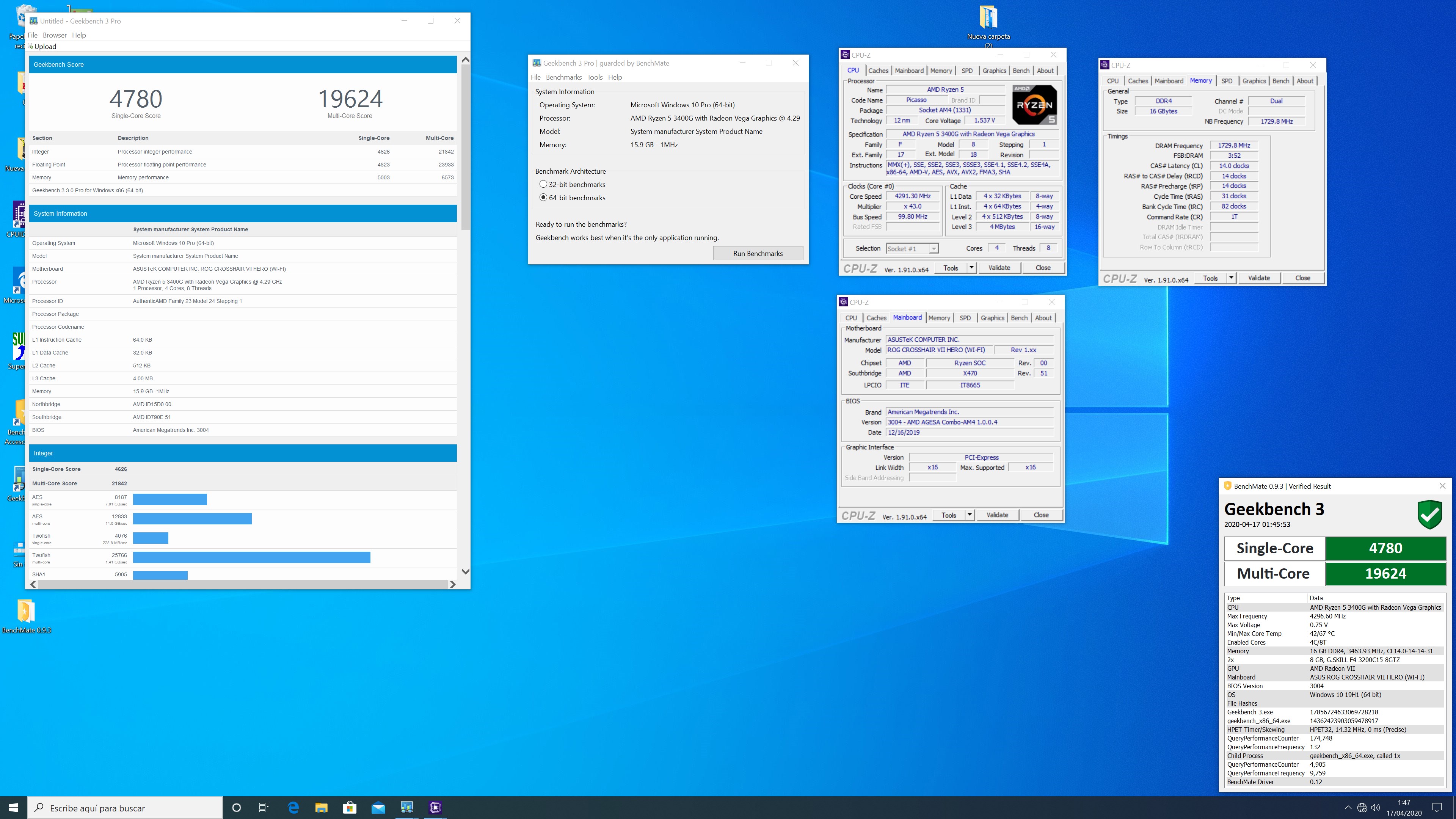Click the BenchMate shield icon in title bar
Screen dimensions: 1456x819
point(1228,486)
